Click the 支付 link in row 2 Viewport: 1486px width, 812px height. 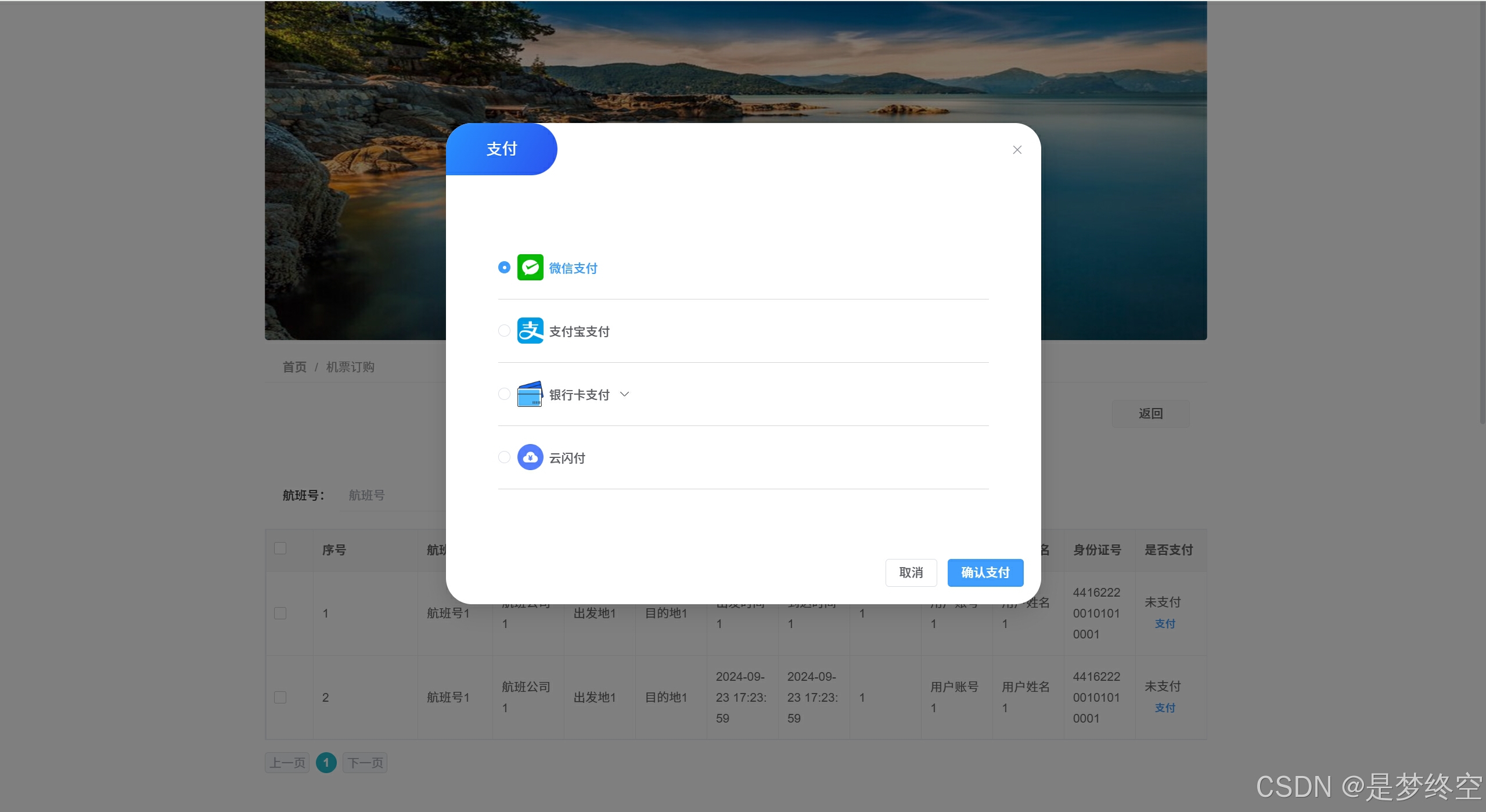click(x=1164, y=708)
